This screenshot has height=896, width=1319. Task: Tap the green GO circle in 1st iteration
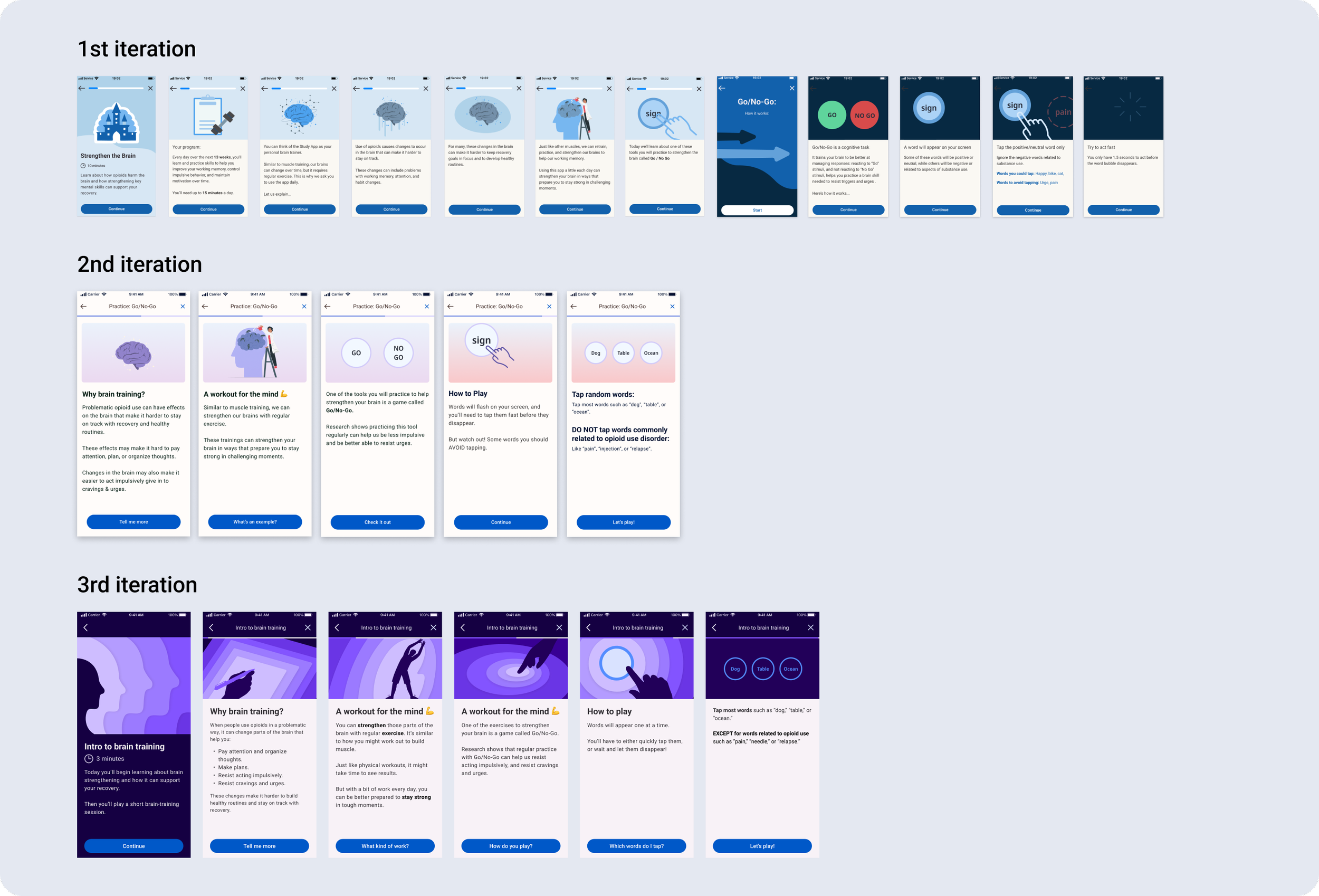[x=831, y=115]
